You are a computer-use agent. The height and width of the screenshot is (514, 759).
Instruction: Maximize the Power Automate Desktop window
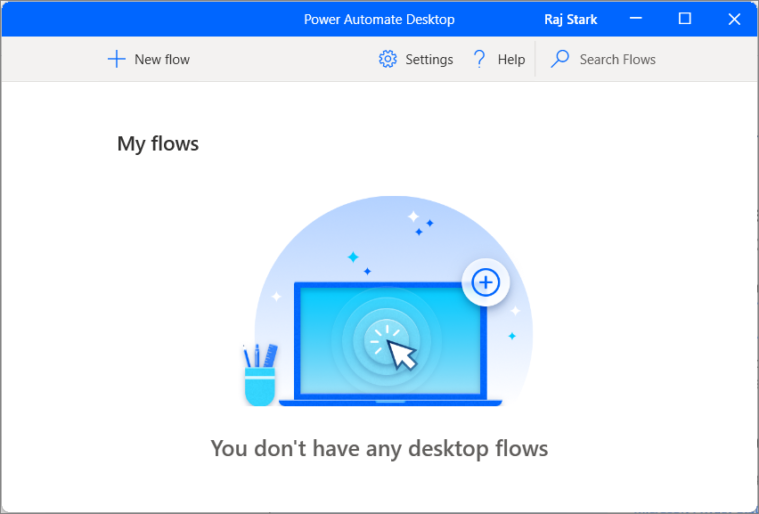684,19
